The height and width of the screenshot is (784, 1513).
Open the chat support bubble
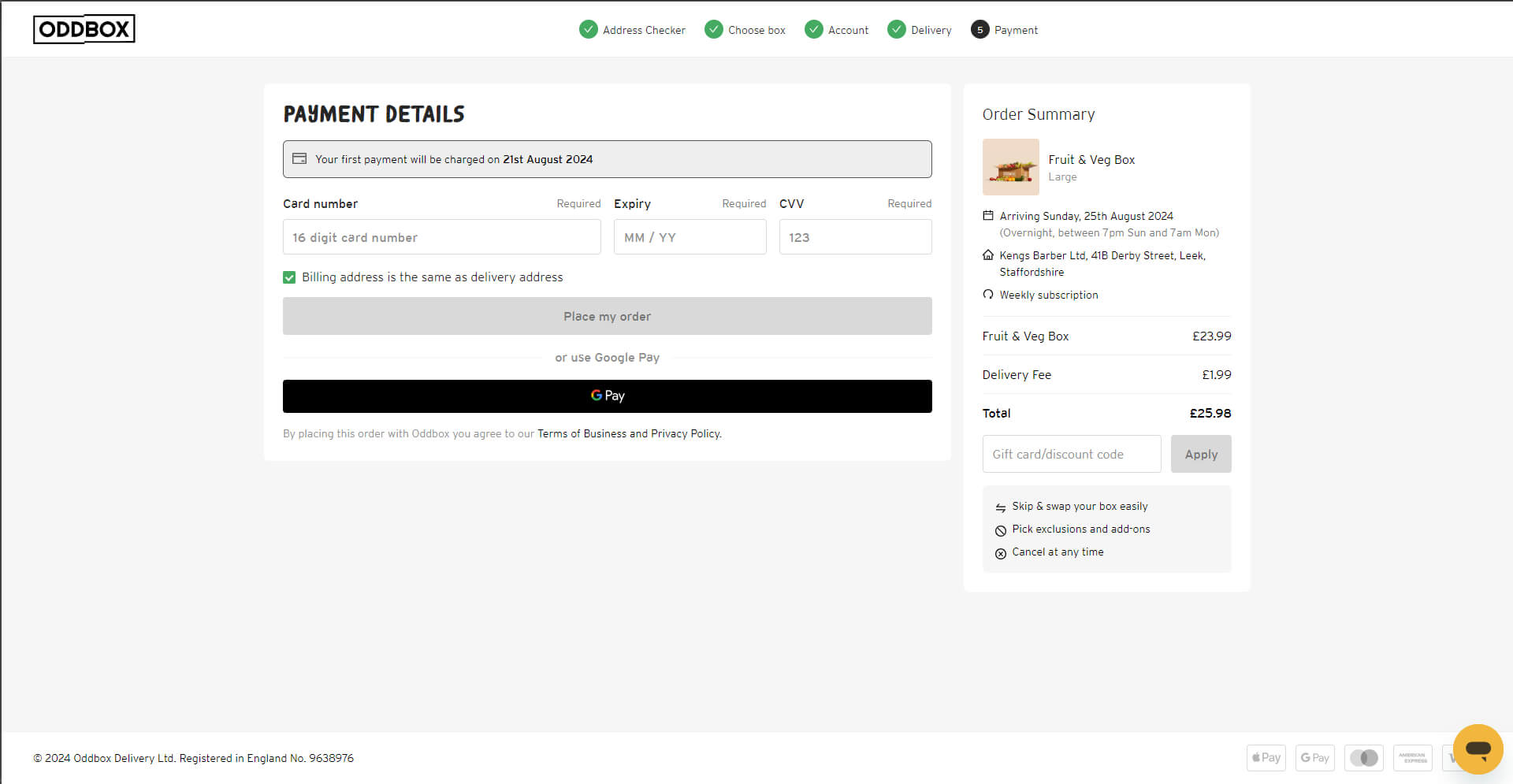tap(1478, 749)
